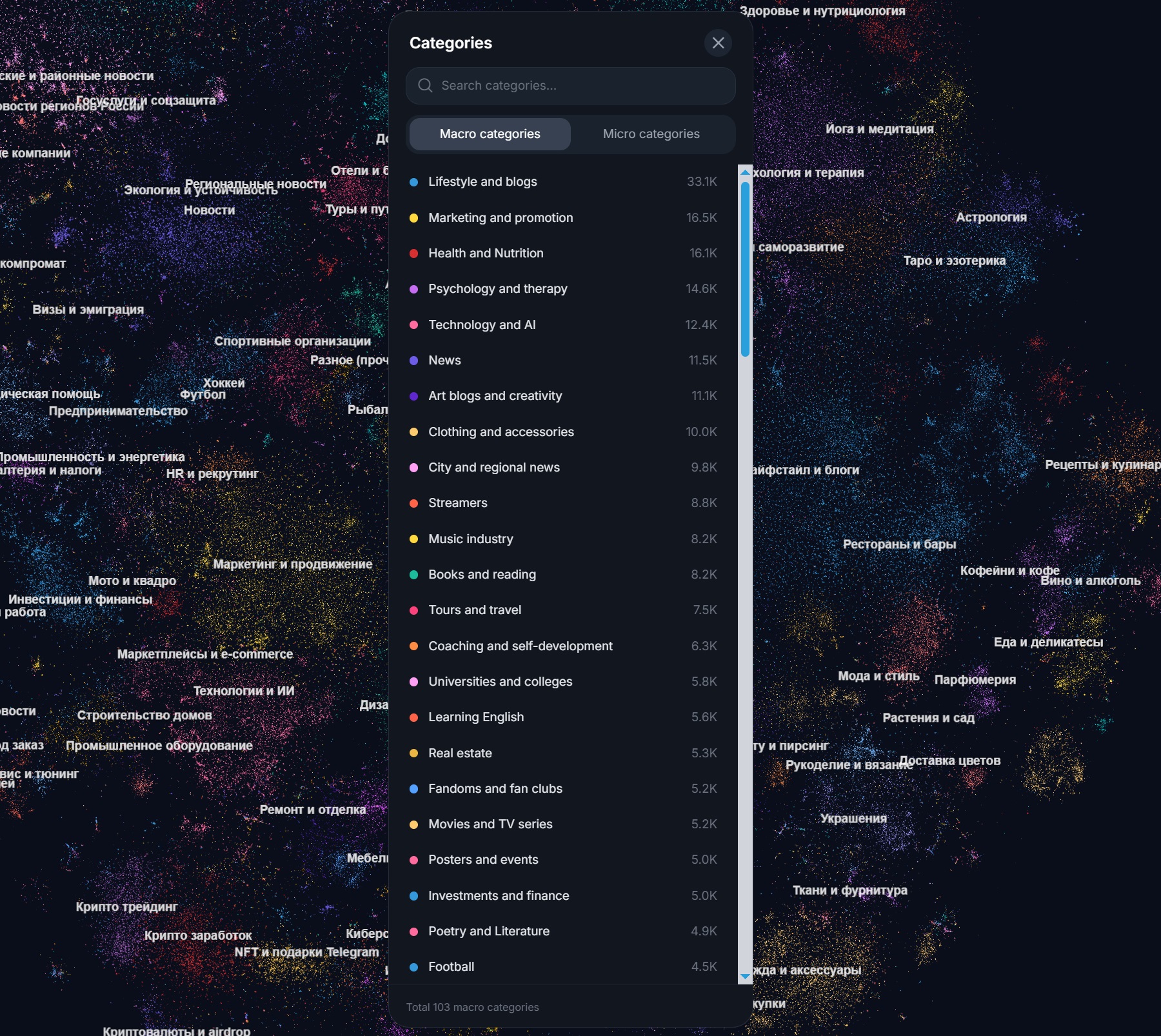Pick Coaching and self-development category

[x=564, y=646]
